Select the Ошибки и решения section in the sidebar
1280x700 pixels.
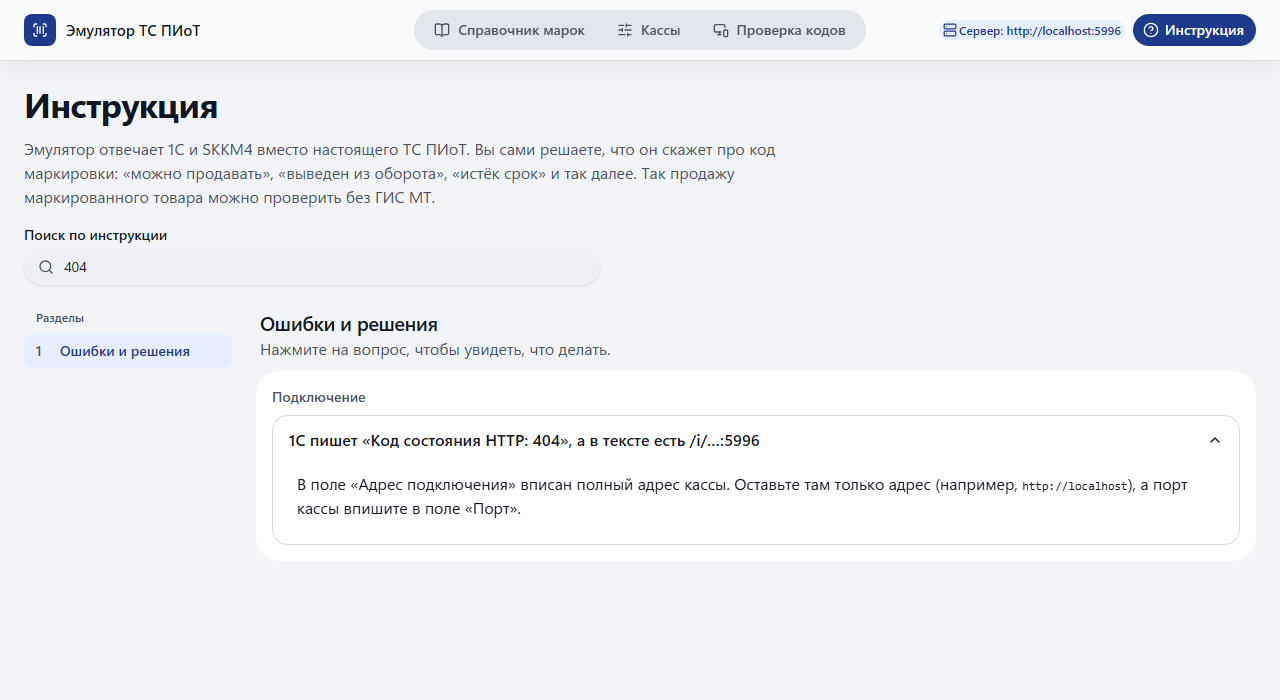pyautogui.click(x=128, y=351)
